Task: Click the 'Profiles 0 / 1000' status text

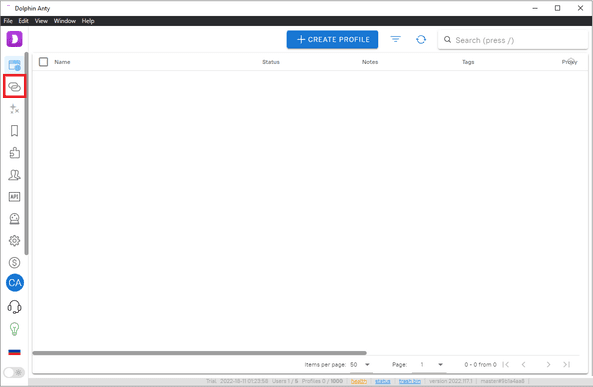Action: [x=322, y=381]
